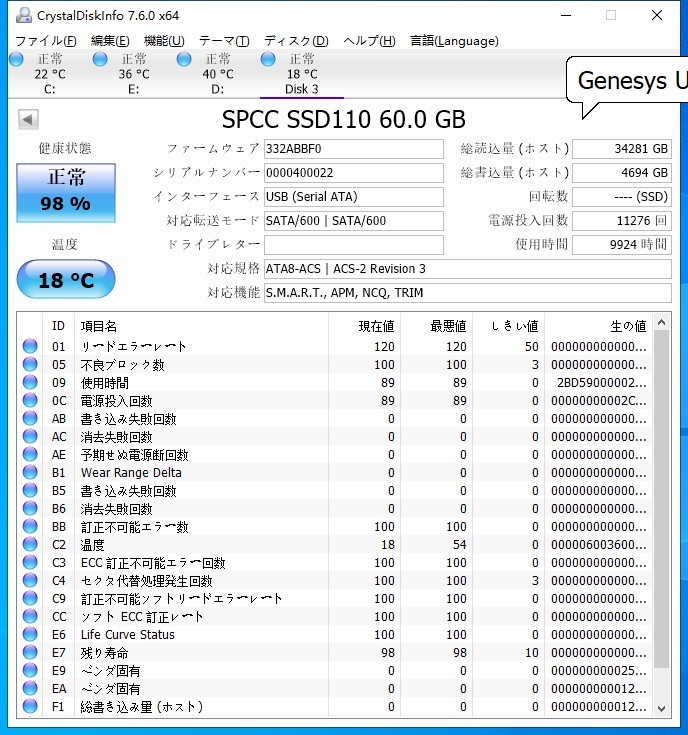Click the interface field USB (Serial ATA)
Screen dimensions: 688x735
pos(354,196)
